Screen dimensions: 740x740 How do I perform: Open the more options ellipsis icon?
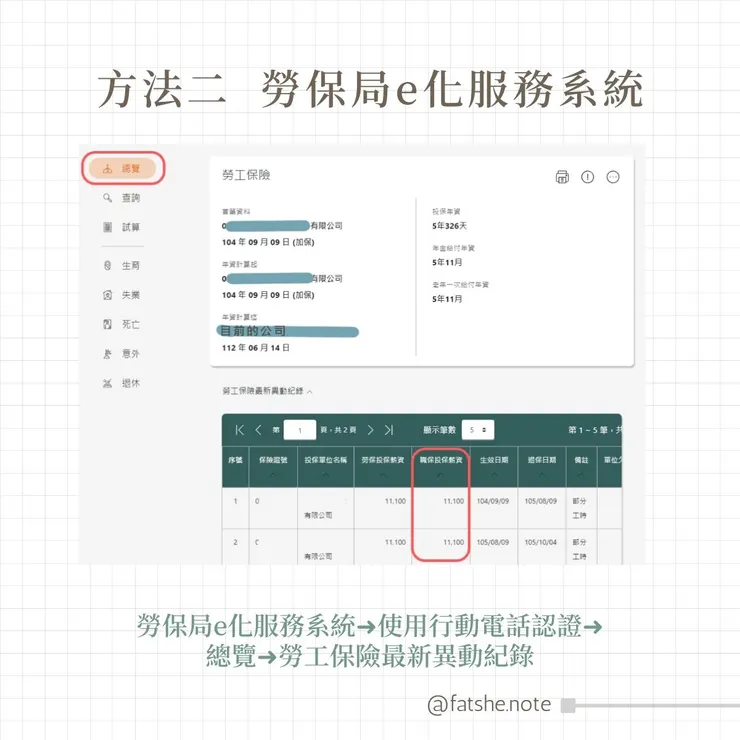point(613,177)
